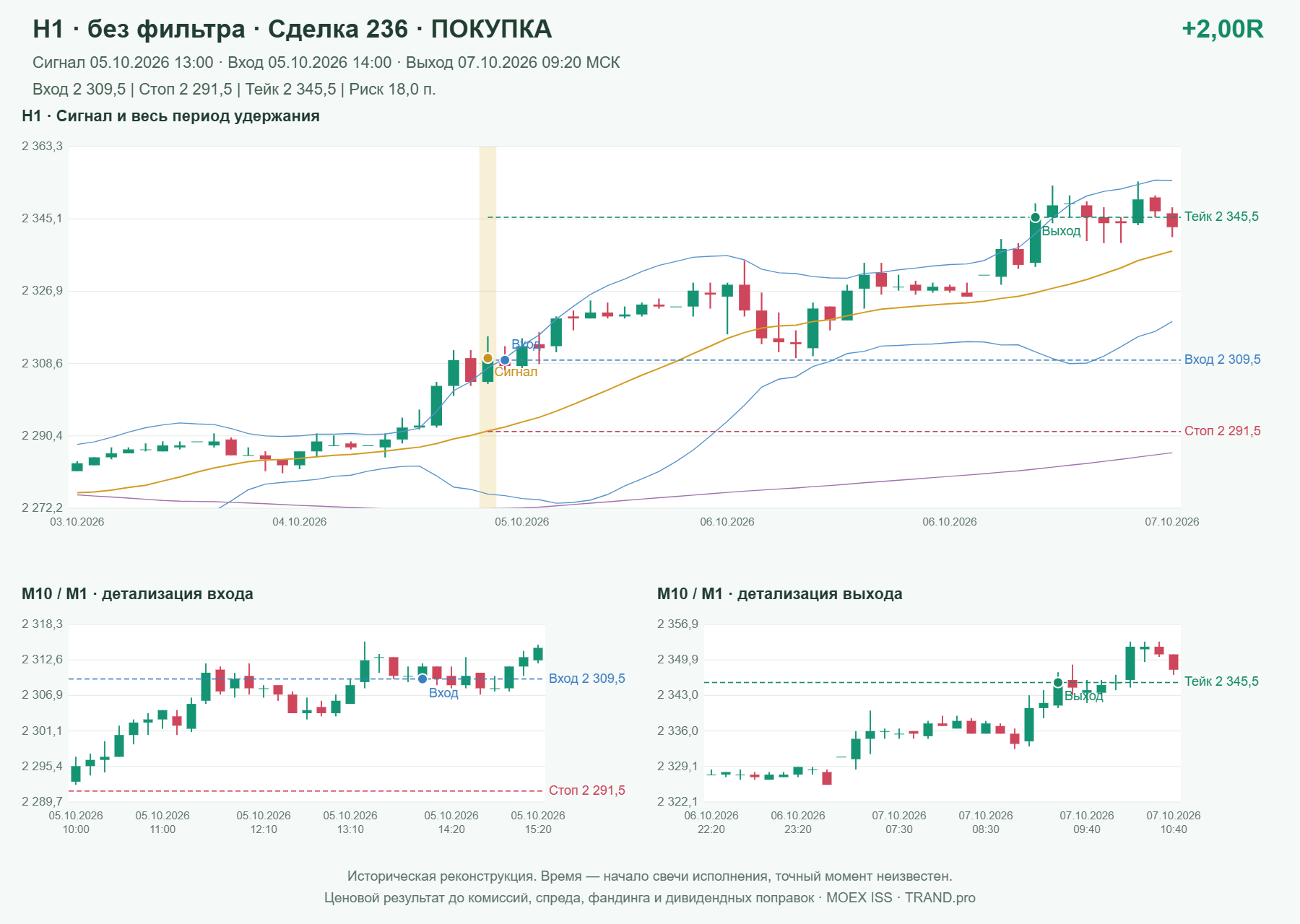Click the 05.10.2026 date label on H1 chart
This screenshot has width=1300, height=924.
(521, 522)
